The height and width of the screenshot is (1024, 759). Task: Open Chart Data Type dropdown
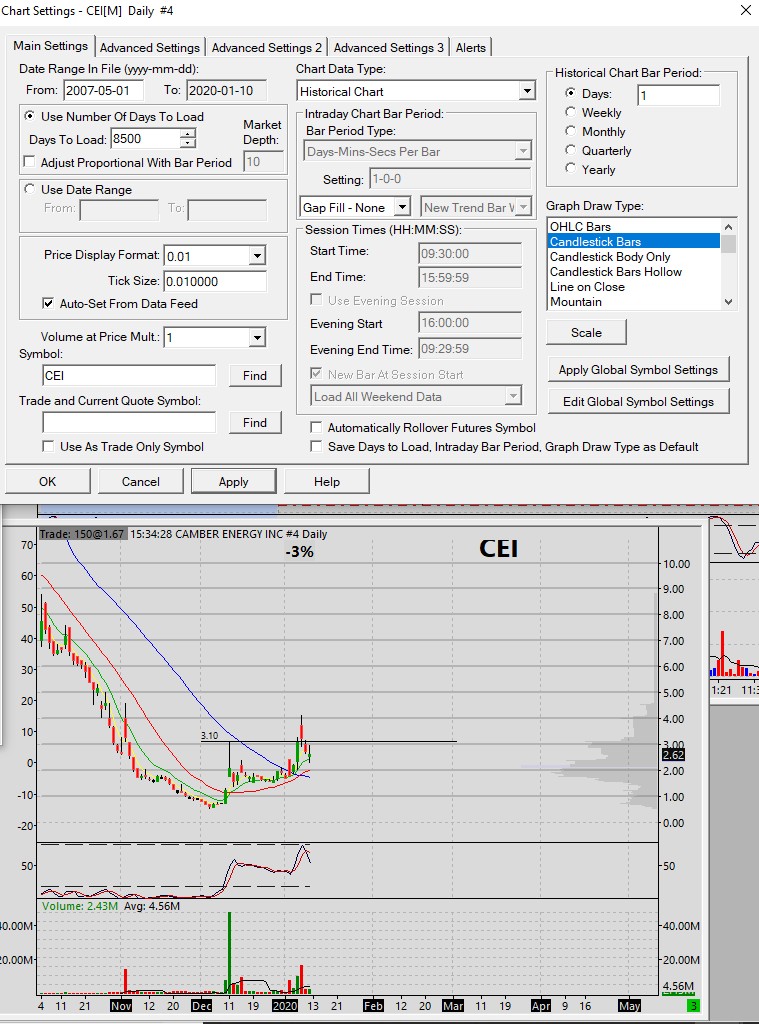click(527, 91)
